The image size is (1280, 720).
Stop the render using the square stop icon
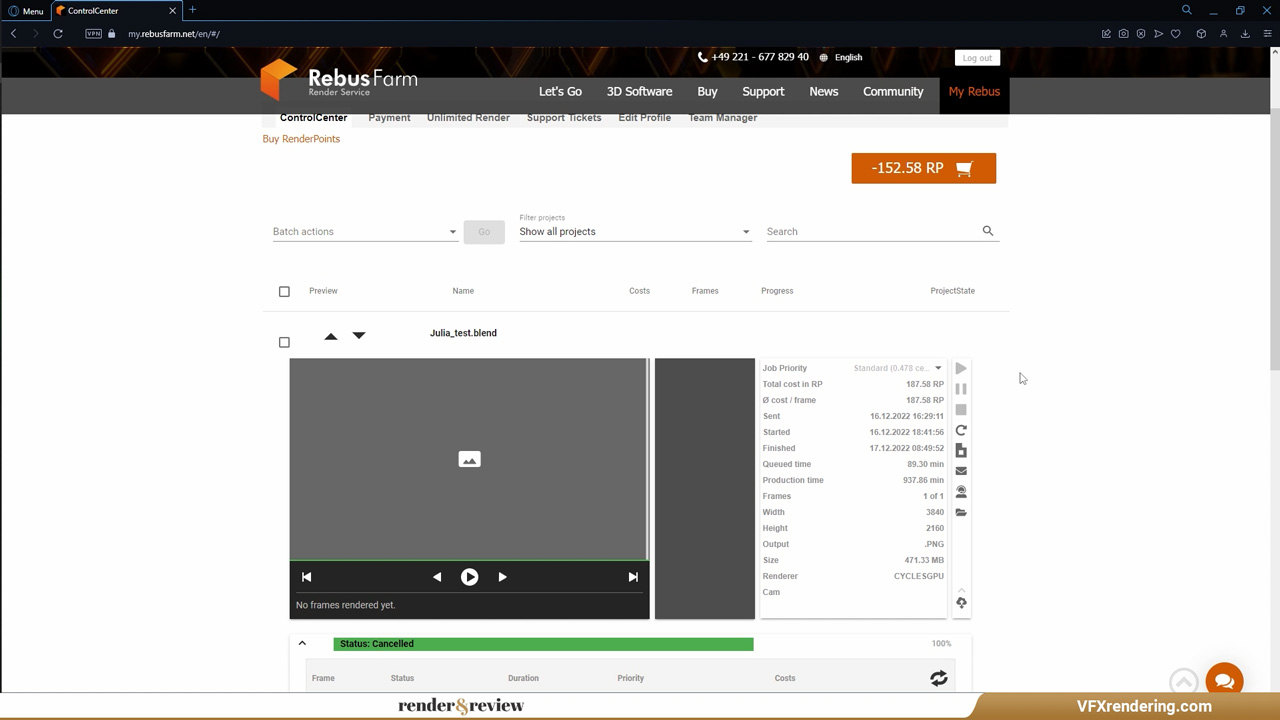960,409
